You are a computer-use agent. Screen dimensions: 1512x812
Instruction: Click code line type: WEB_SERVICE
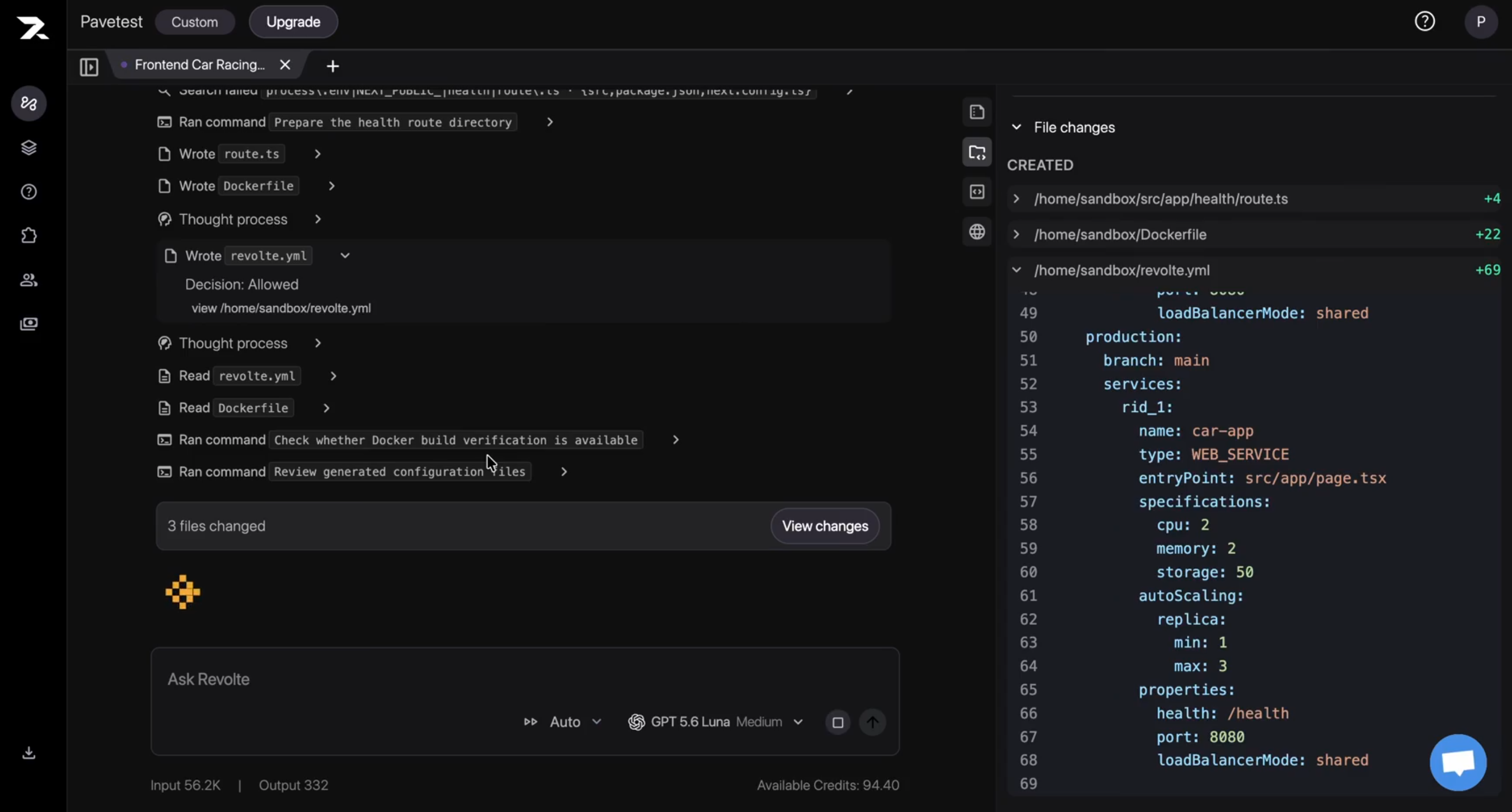tap(1214, 455)
